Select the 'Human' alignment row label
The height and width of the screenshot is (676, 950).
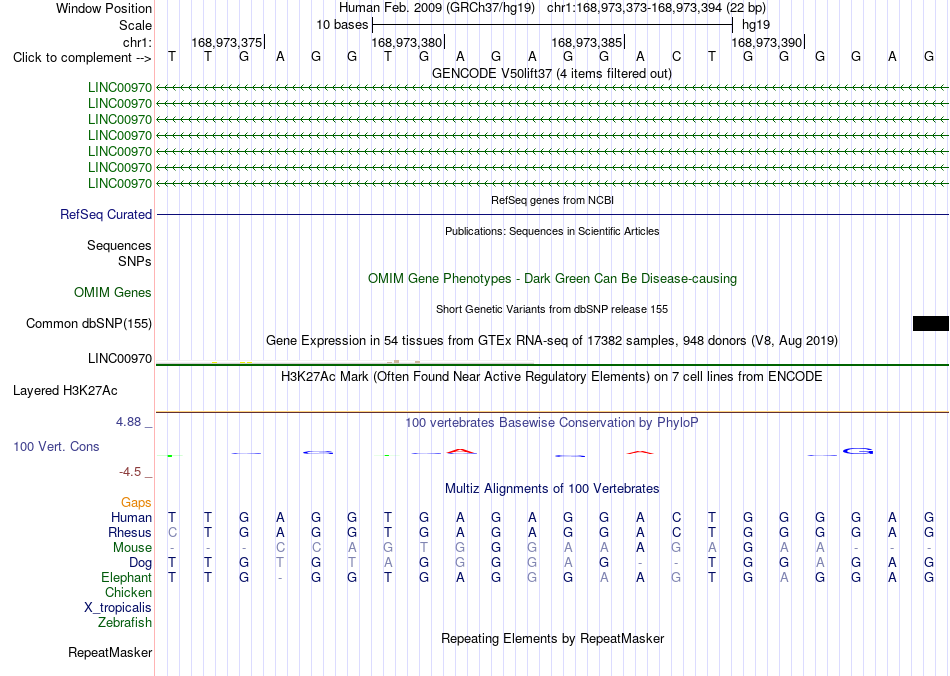[x=131, y=517]
